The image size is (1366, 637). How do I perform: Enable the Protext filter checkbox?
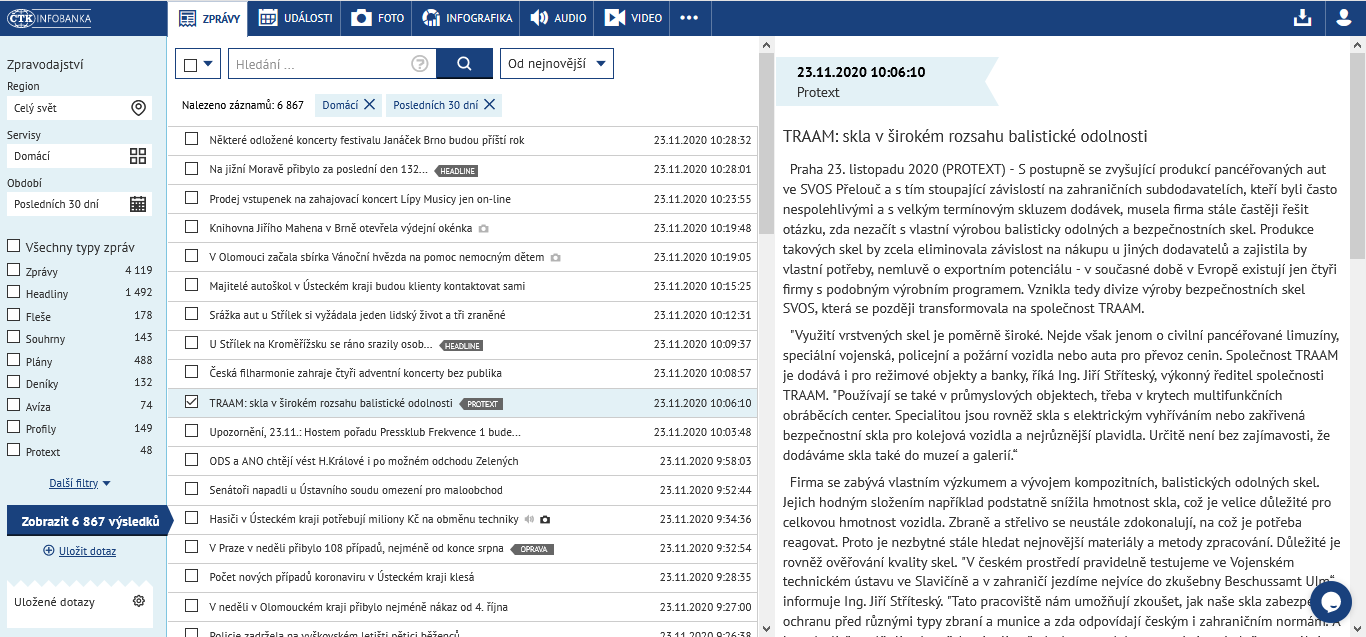pos(14,450)
